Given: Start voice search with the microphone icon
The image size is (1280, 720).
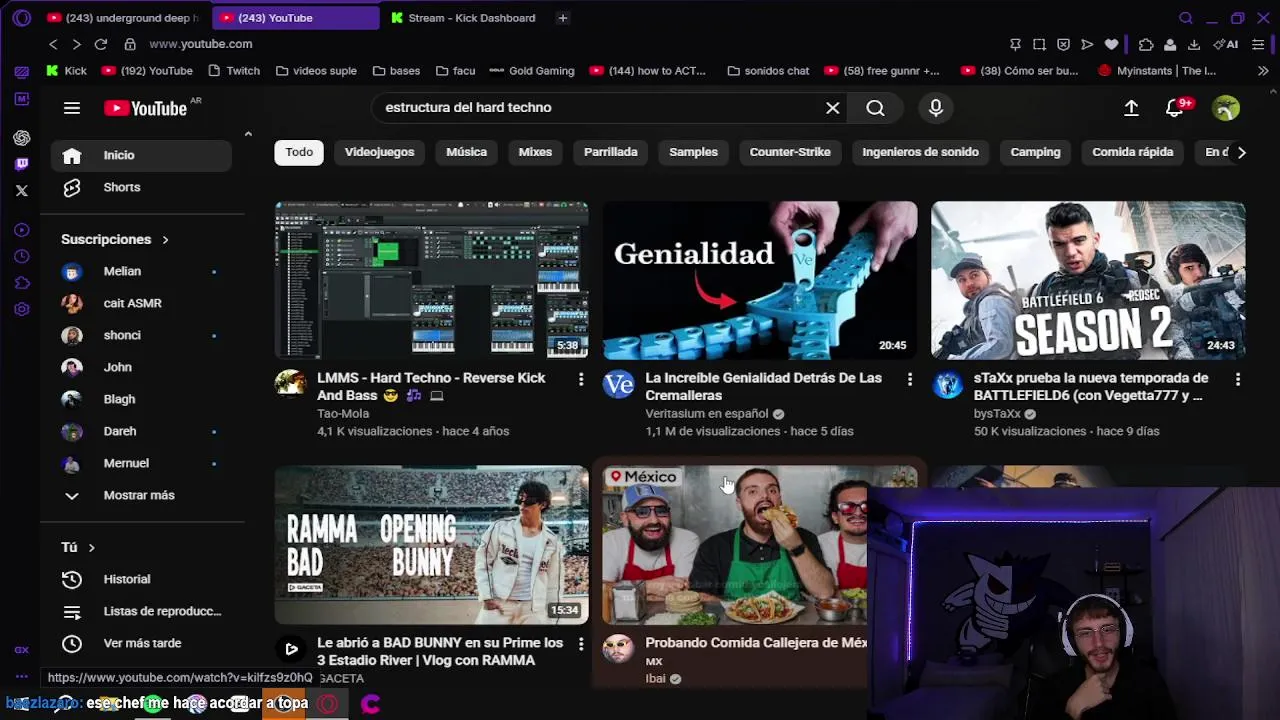Looking at the screenshot, I should (x=936, y=108).
